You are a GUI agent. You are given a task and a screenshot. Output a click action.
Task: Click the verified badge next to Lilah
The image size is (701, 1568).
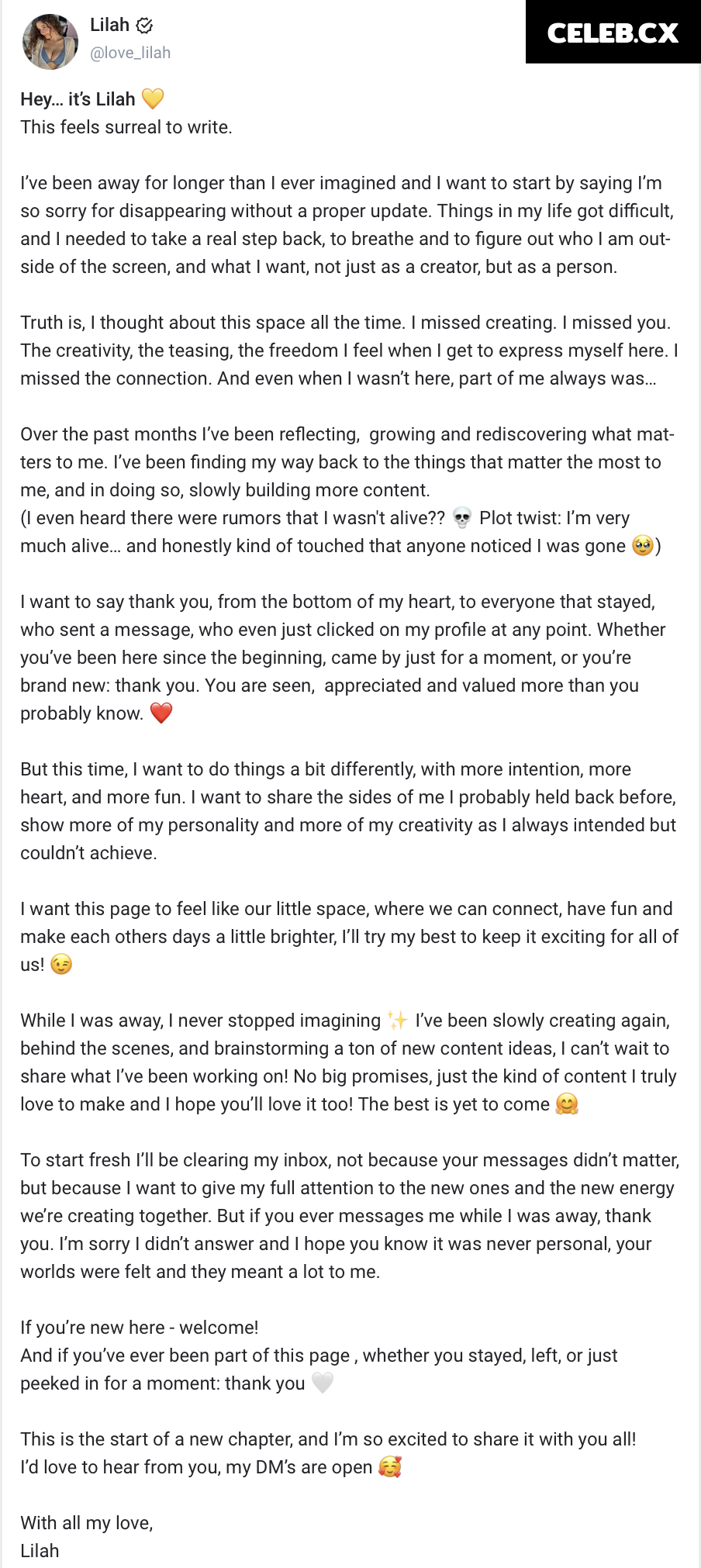[144, 26]
